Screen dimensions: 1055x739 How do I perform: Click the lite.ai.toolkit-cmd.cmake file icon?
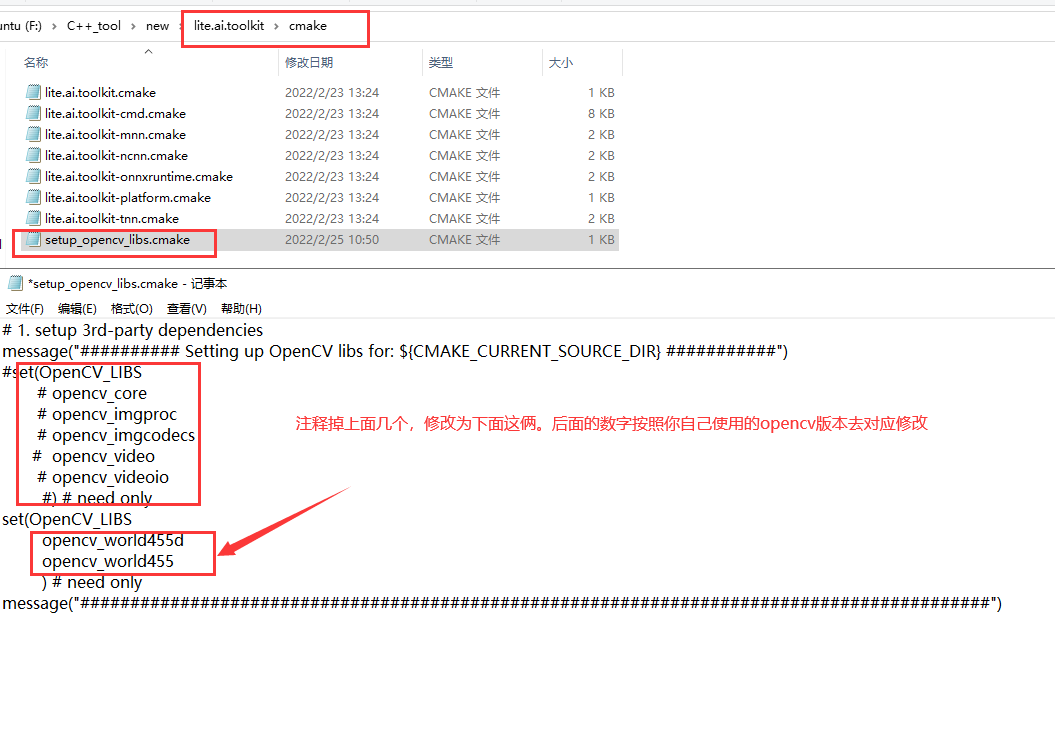coord(33,113)
